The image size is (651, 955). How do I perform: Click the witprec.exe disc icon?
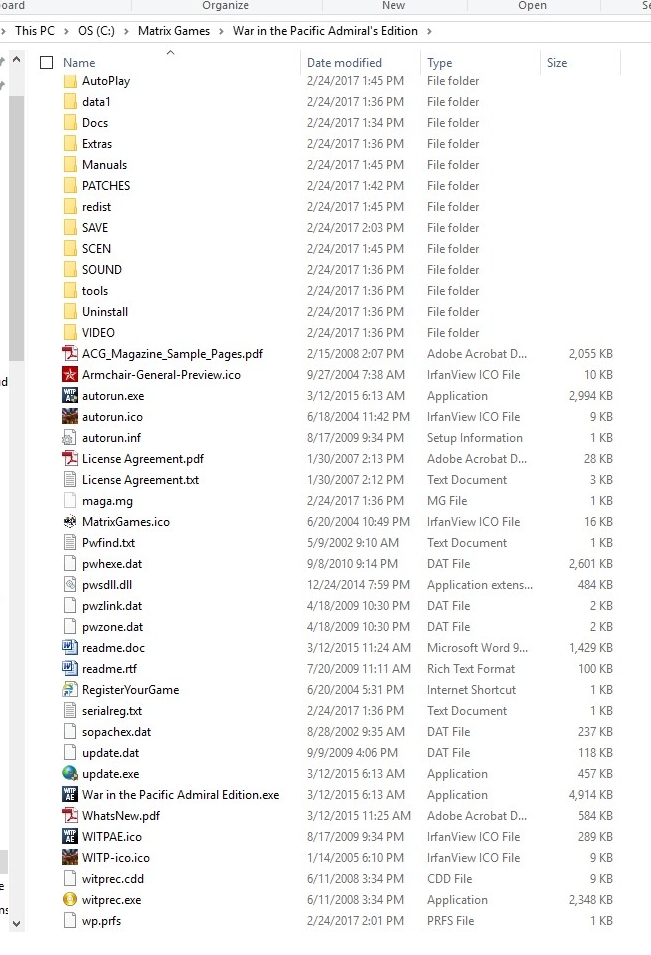[70, 900]
